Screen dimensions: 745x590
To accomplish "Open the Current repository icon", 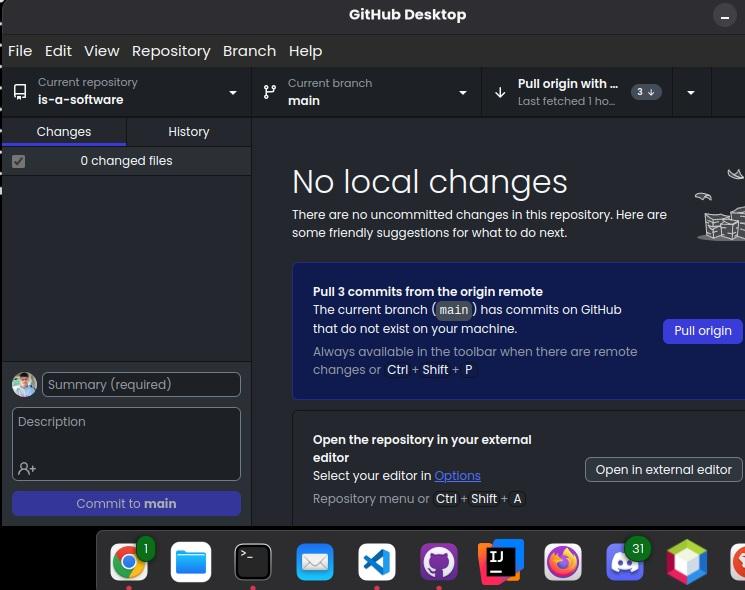I will point(20,92).
